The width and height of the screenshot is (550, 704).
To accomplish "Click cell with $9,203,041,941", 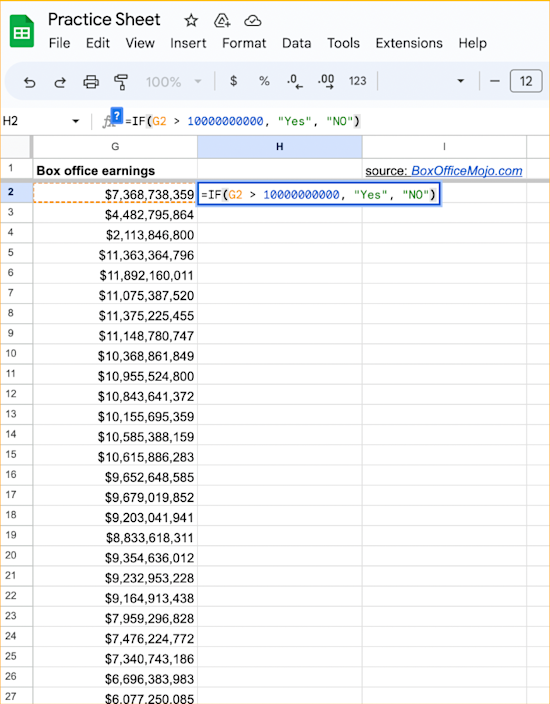I will [115, 516].
